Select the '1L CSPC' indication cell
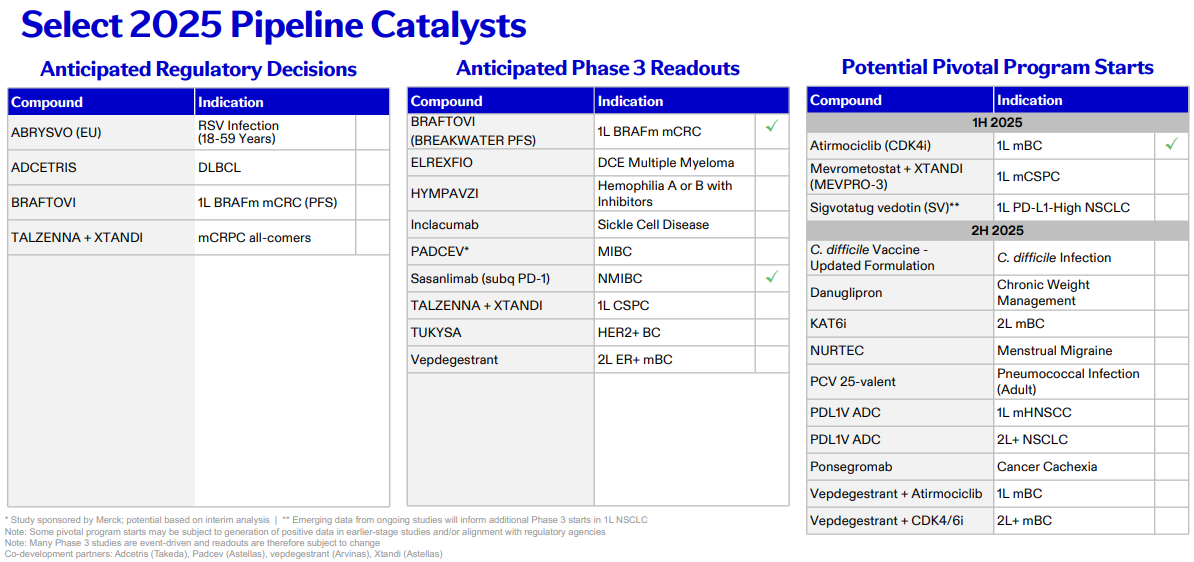Viewport: 1194px width, 562px height. 675,305
